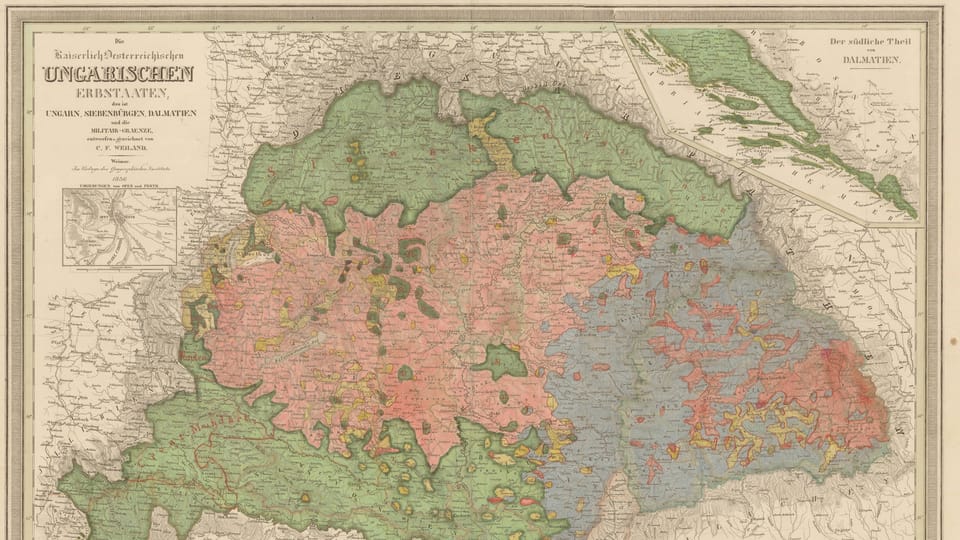Image resolution: width=960 pixels, height=540 pixels.
Task: Click the title word "ERBSTAATEN,"
Action: tap(121, 94)
